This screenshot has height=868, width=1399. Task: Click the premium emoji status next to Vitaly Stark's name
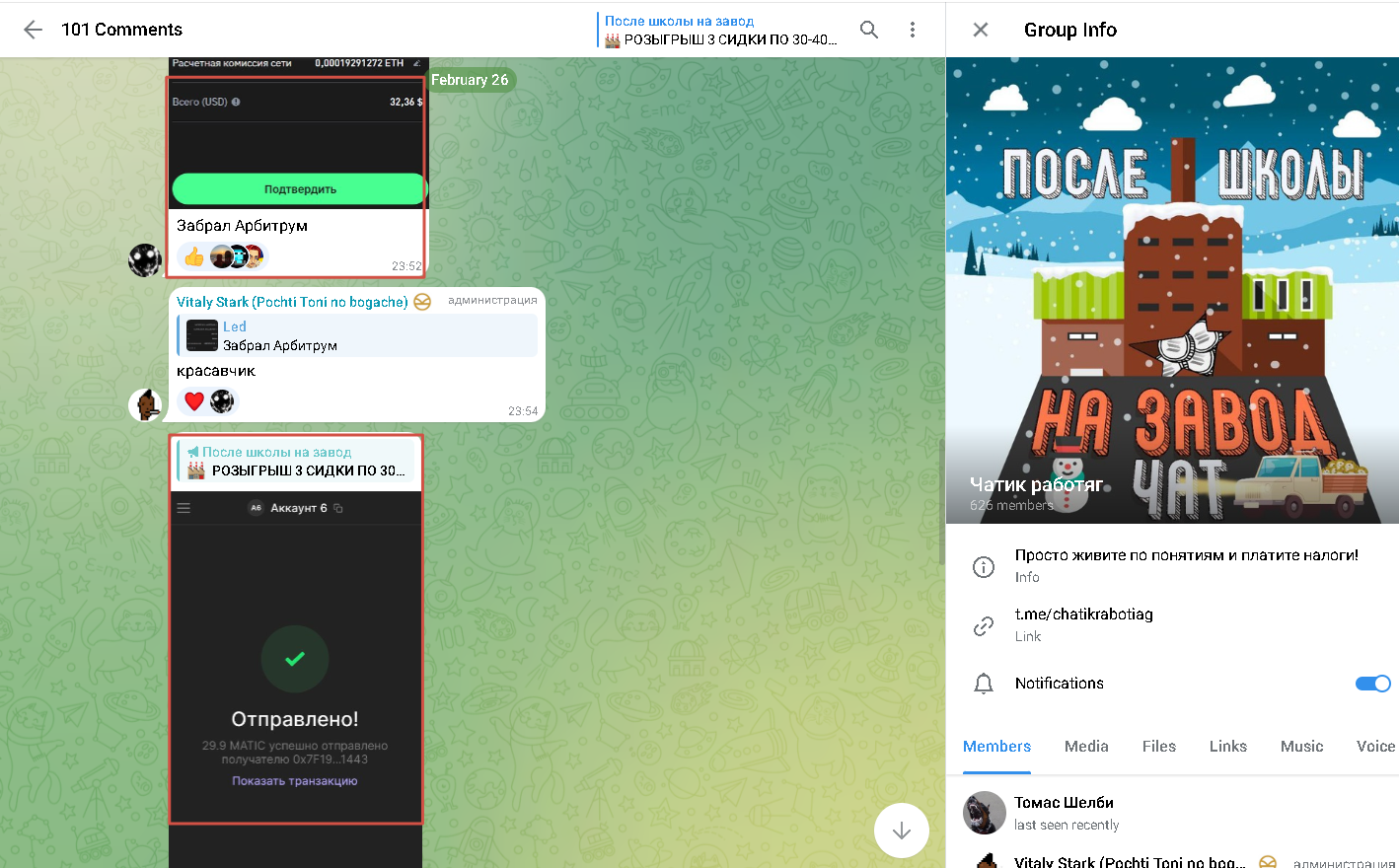coord(422,302)
